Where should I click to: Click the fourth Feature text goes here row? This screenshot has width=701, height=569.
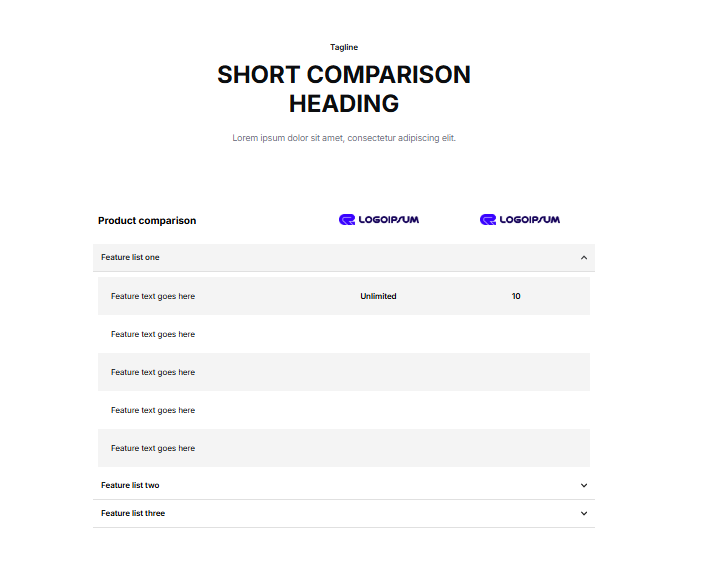click(153, 411)
